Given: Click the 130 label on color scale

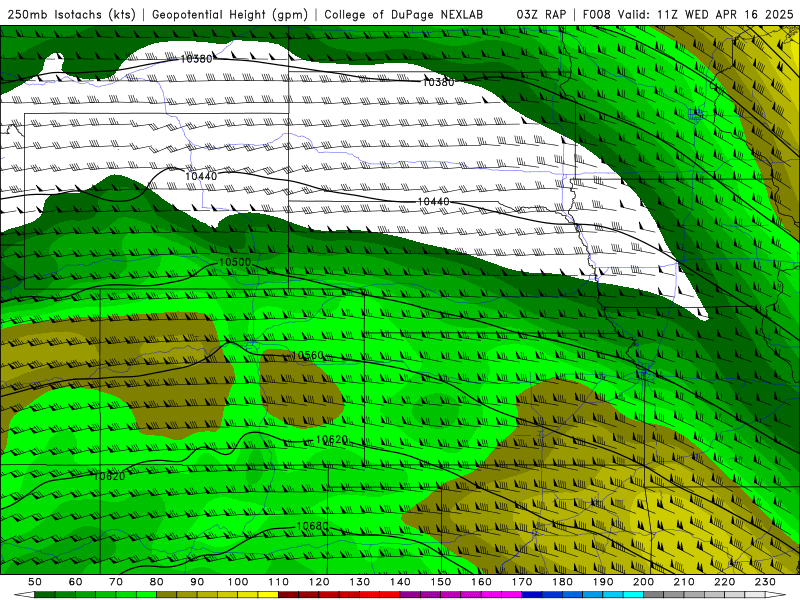Looking at the screenshot, I should 360,582.
